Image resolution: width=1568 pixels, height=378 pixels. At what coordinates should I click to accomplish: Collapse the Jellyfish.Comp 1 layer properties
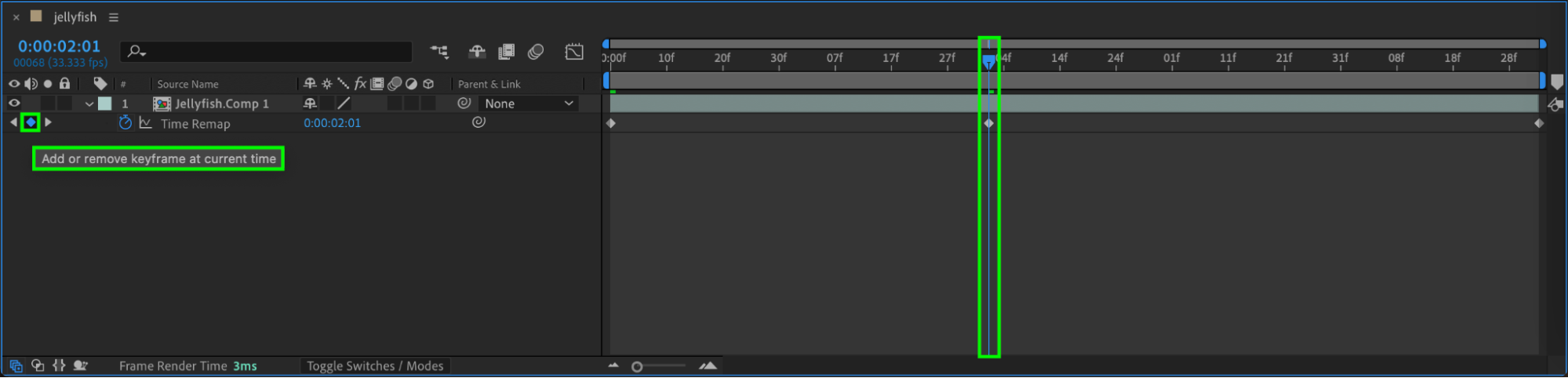click(x=89, y=104)
